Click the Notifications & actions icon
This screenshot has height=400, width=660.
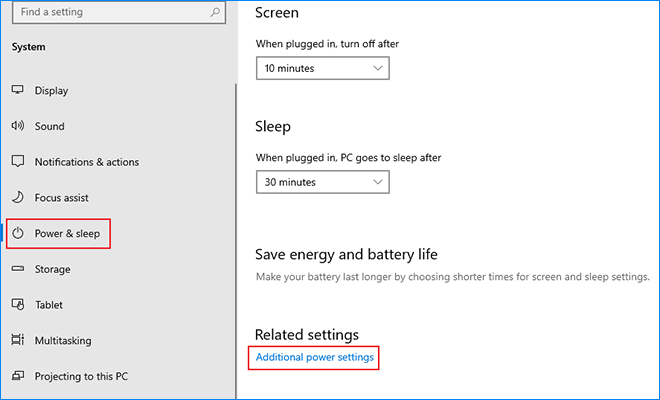[x=17, y=162]
